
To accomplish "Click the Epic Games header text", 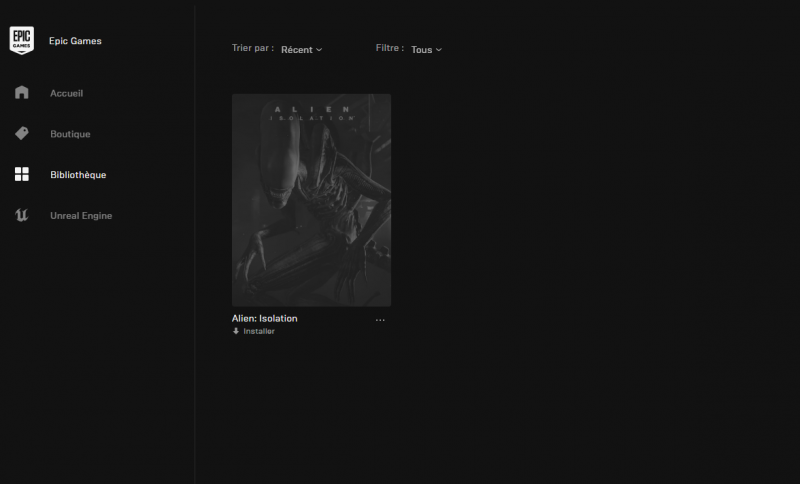I will coord(75,41).
